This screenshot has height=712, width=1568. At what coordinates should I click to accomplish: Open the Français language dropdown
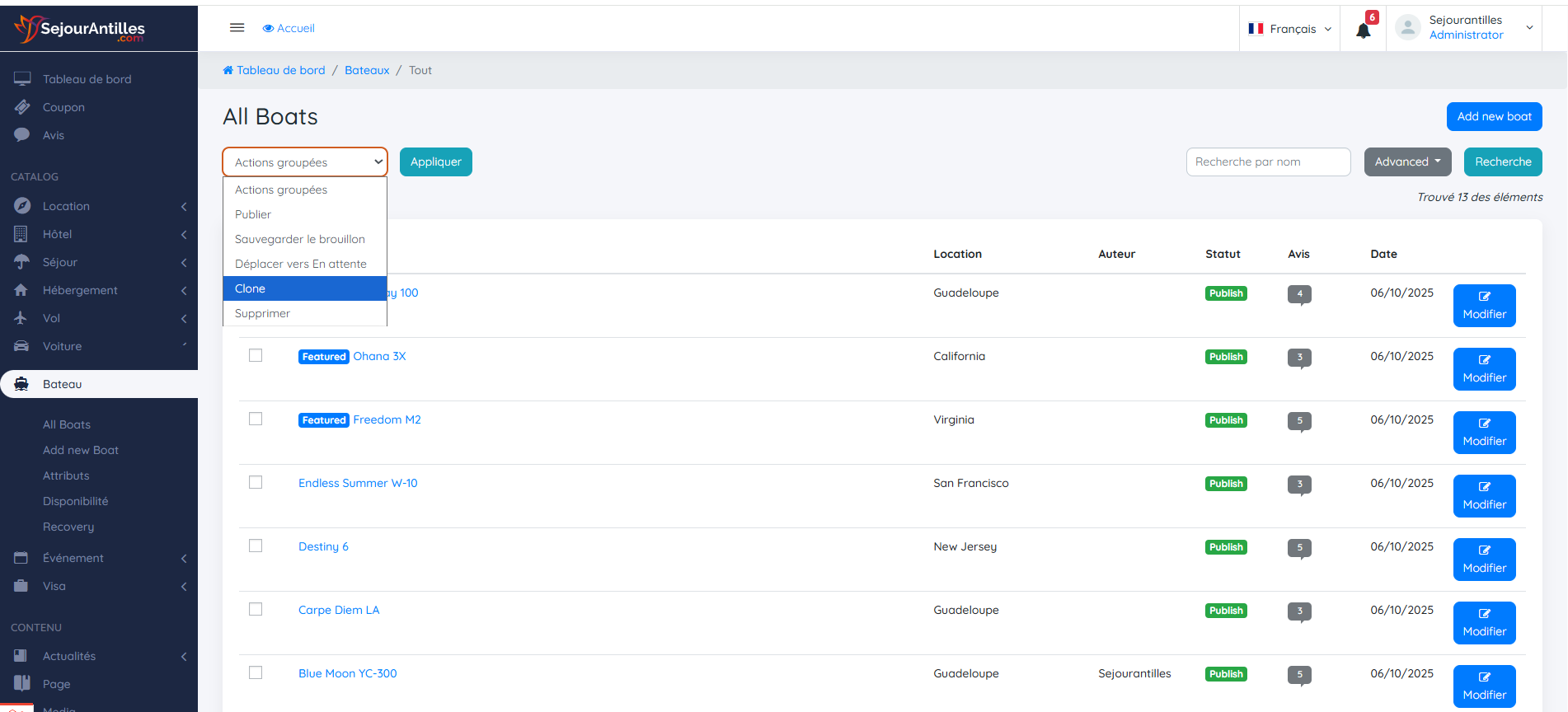click(x=1290, y=29)
